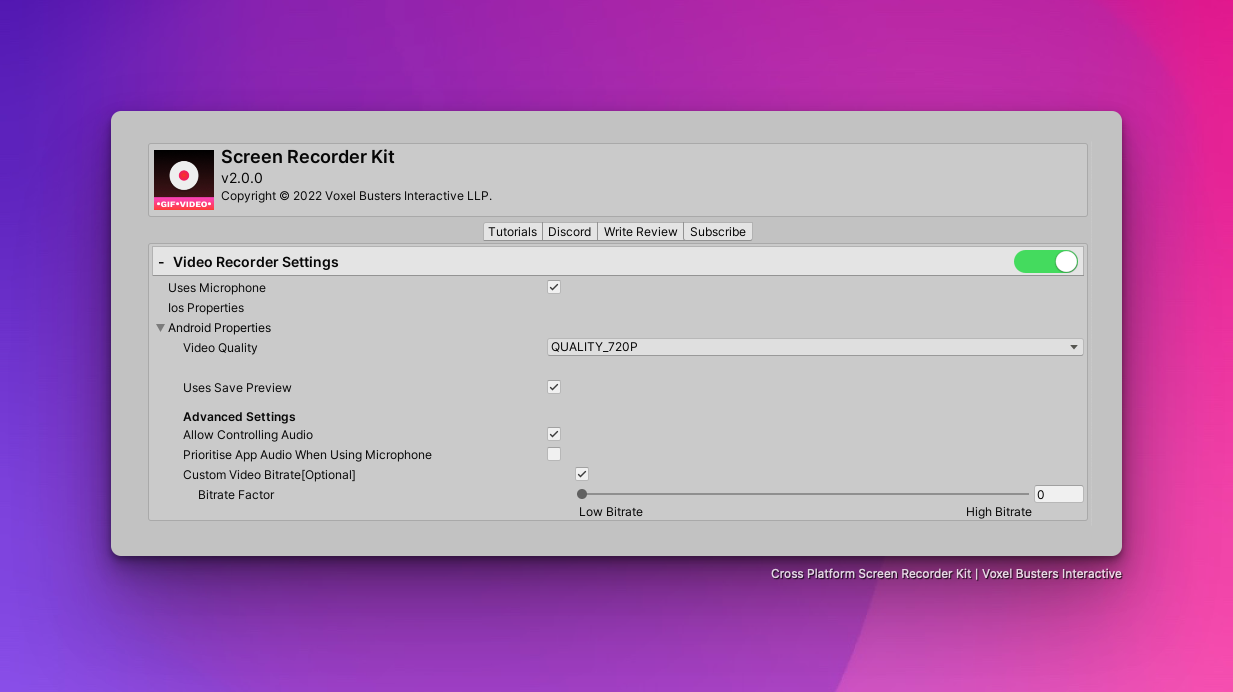Image resolution: width=1233 pixels, height=692 pixels.
Task: Click the High Bitrate label
Action: coord(999,512)
